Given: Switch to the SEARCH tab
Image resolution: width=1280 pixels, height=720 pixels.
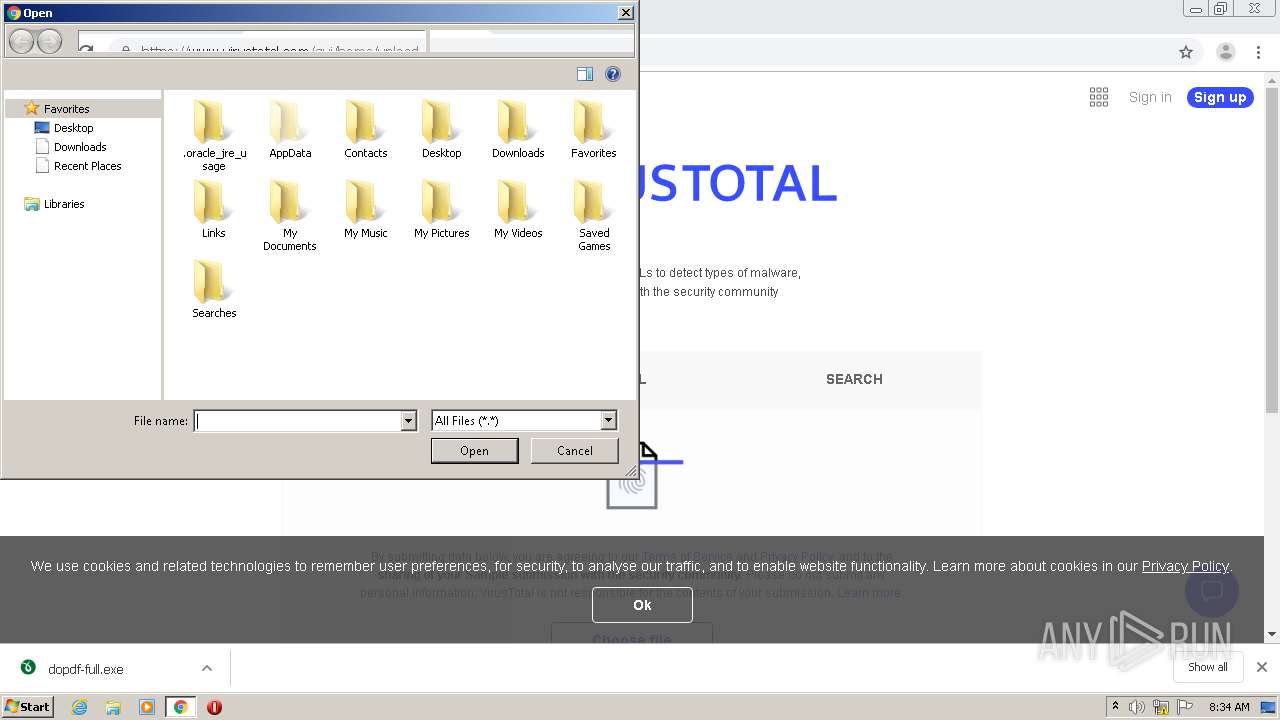Looking at the screenshot, I should click(x=854, y=379).
